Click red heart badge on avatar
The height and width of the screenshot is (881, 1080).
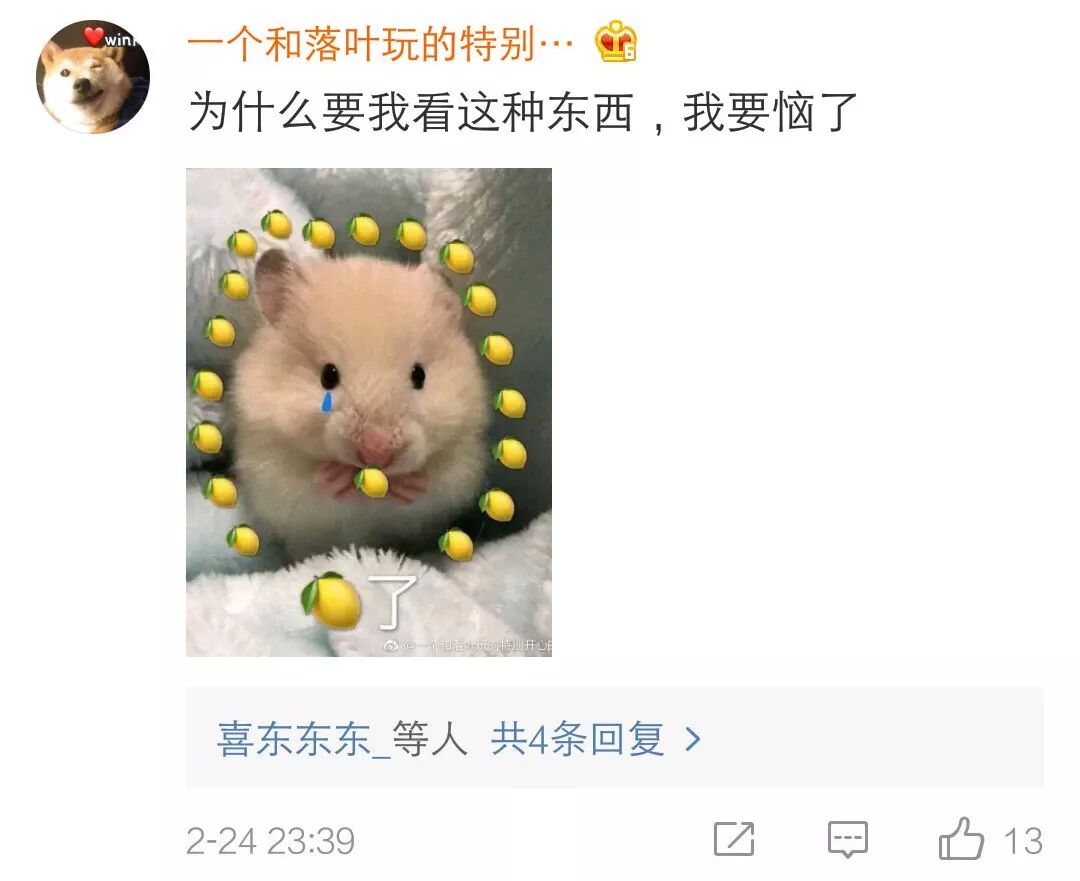[x=94, y=35]
